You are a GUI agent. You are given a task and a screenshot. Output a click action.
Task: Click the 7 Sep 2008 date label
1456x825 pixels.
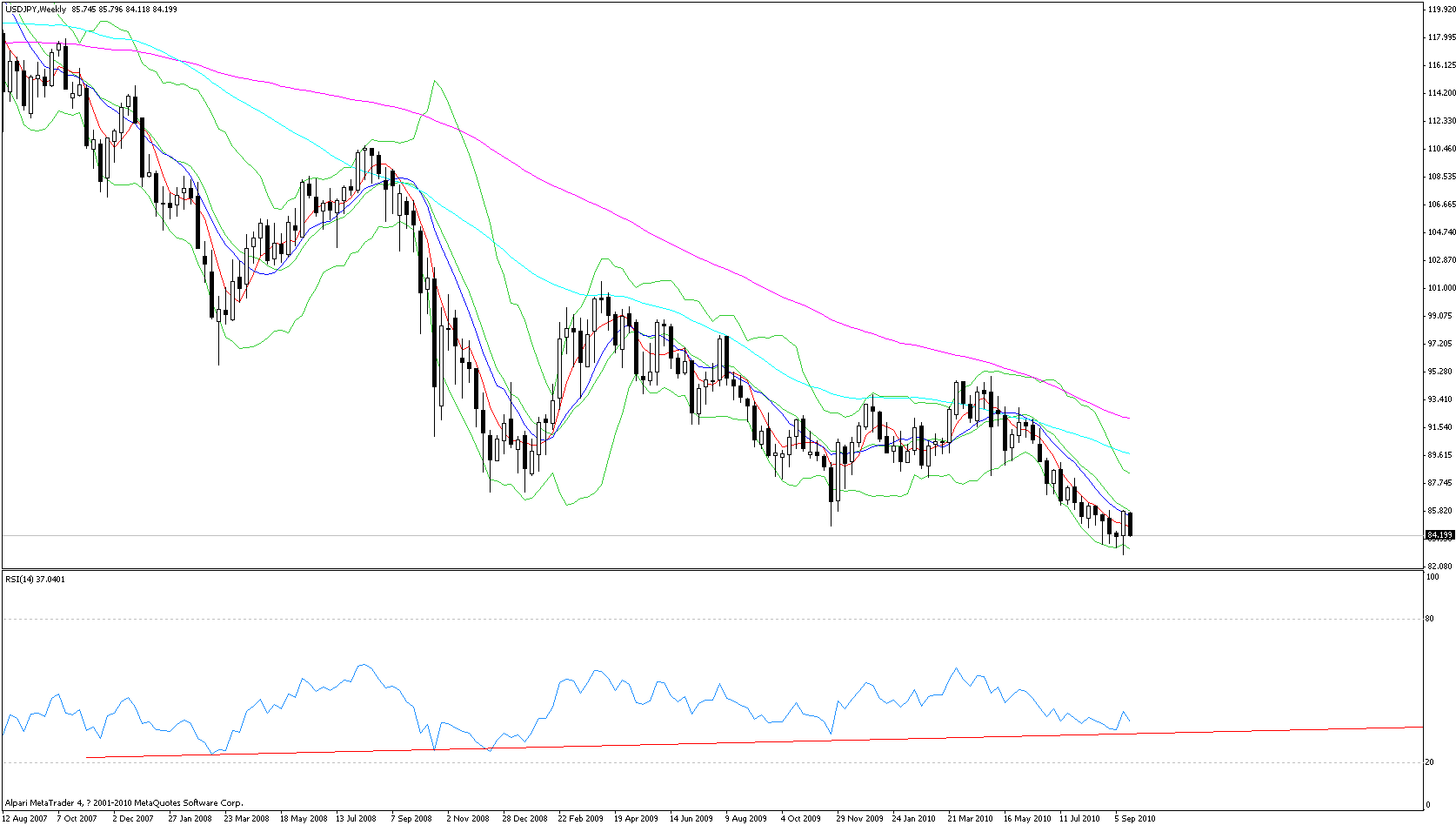[x=411, y=818]
